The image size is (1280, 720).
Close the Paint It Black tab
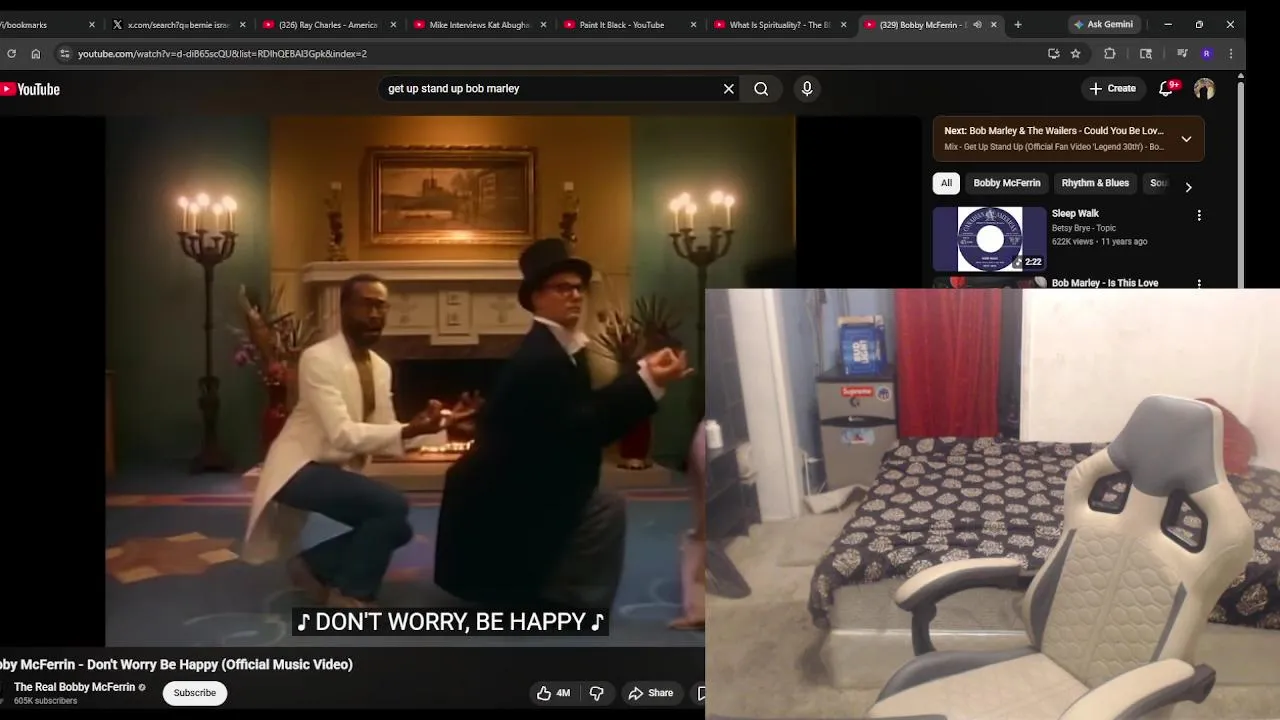point(693,25)
